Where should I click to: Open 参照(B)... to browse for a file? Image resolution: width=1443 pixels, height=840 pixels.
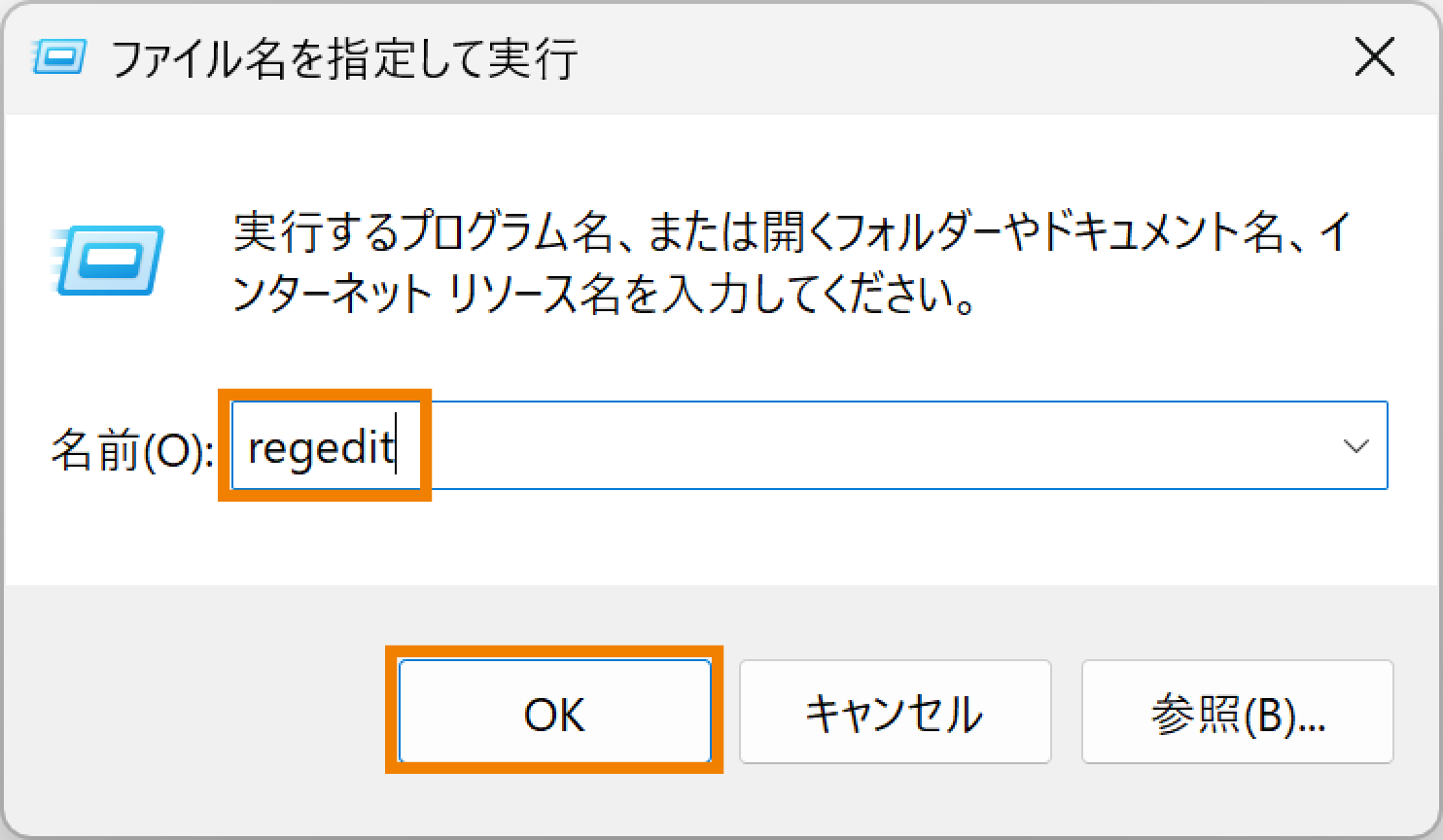tap(1235, 712)
